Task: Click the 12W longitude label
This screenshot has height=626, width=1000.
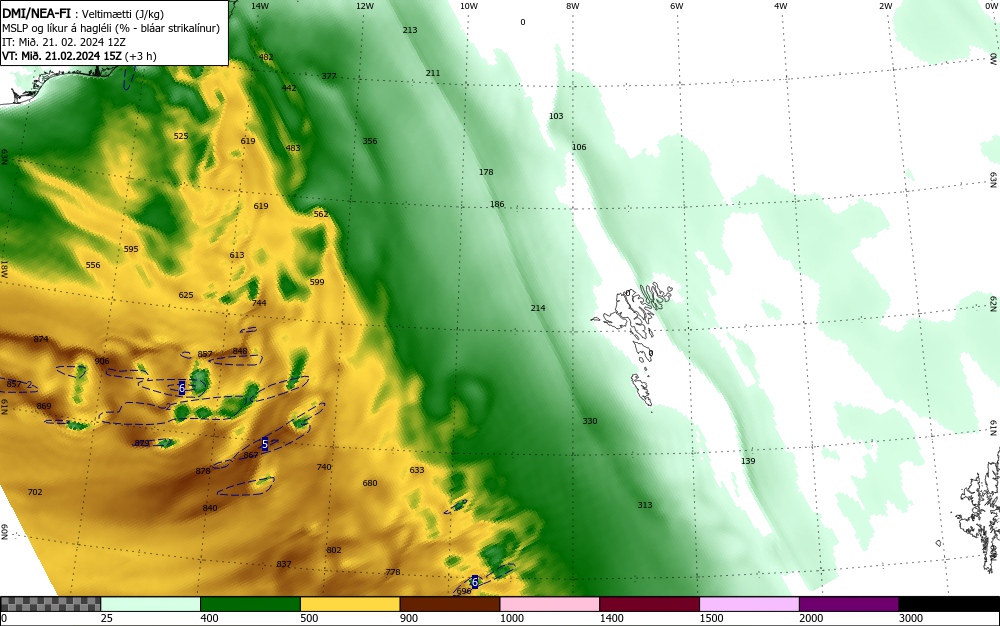Action: coord(364,6)
